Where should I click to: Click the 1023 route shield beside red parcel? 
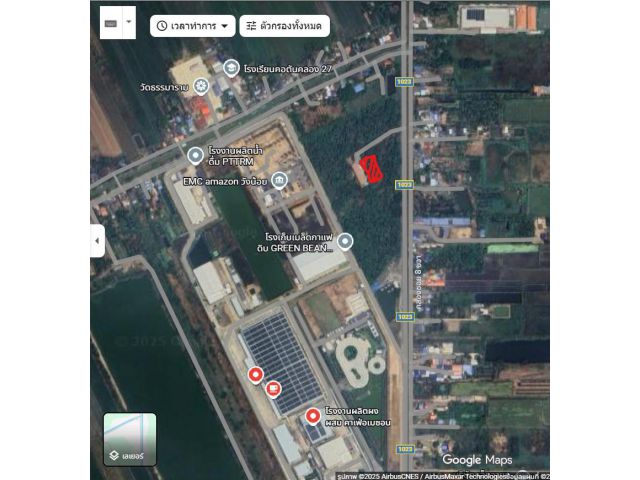[404, 184]
